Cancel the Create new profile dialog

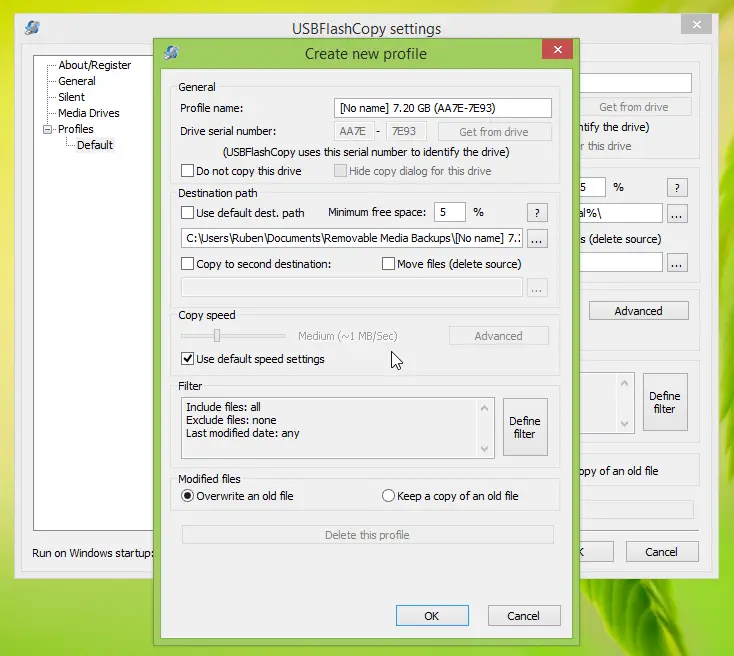tap(524, 615)
